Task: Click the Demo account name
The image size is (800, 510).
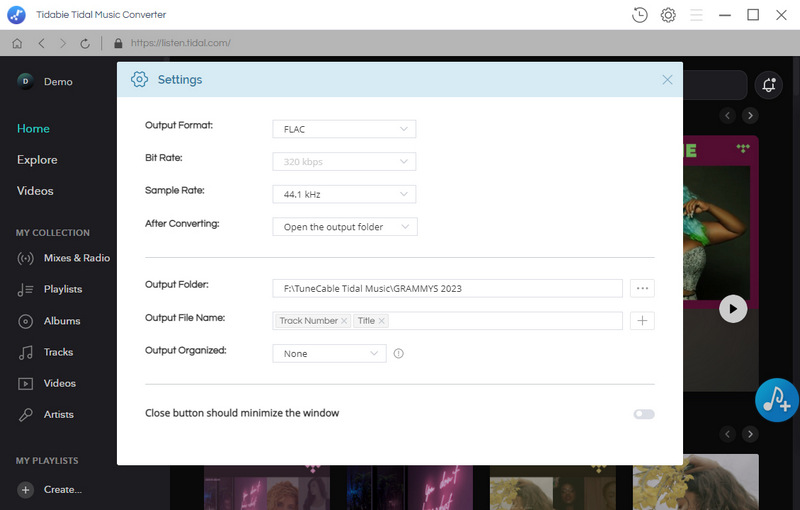Action: (x=58, y=82)
